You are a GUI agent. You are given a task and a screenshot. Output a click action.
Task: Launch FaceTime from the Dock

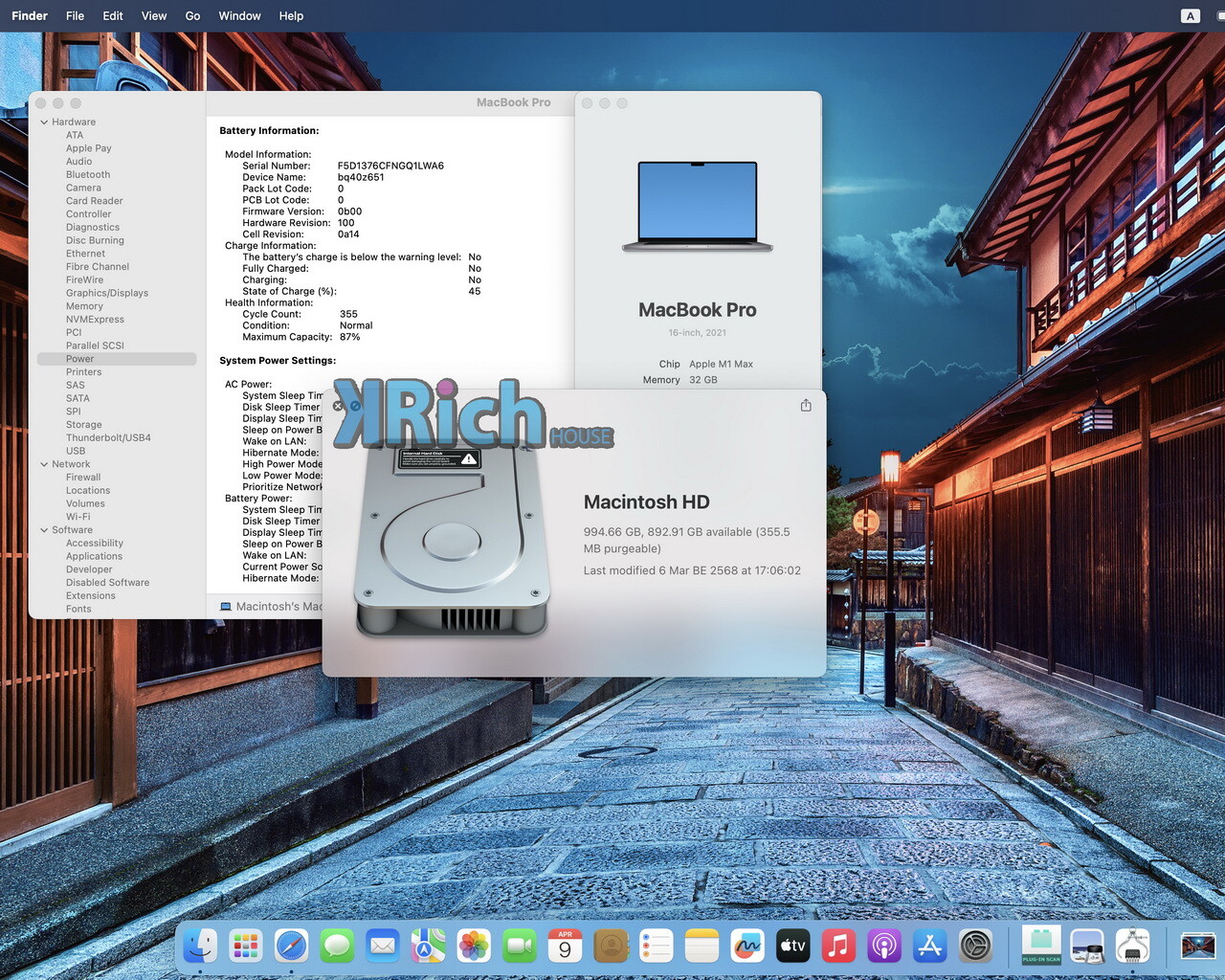(x=520, y=947)
